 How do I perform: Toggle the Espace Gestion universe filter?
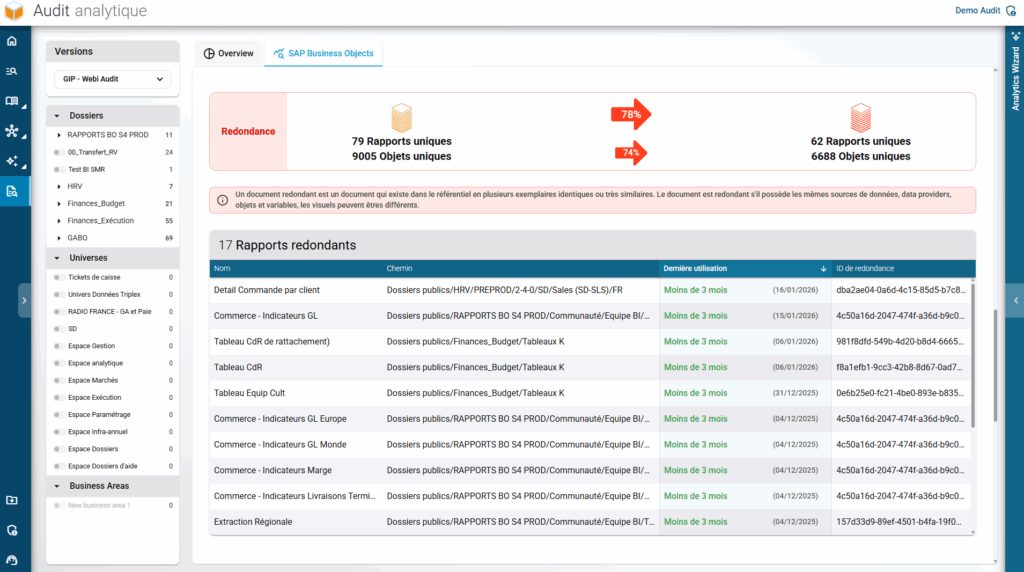click(59, 346)
